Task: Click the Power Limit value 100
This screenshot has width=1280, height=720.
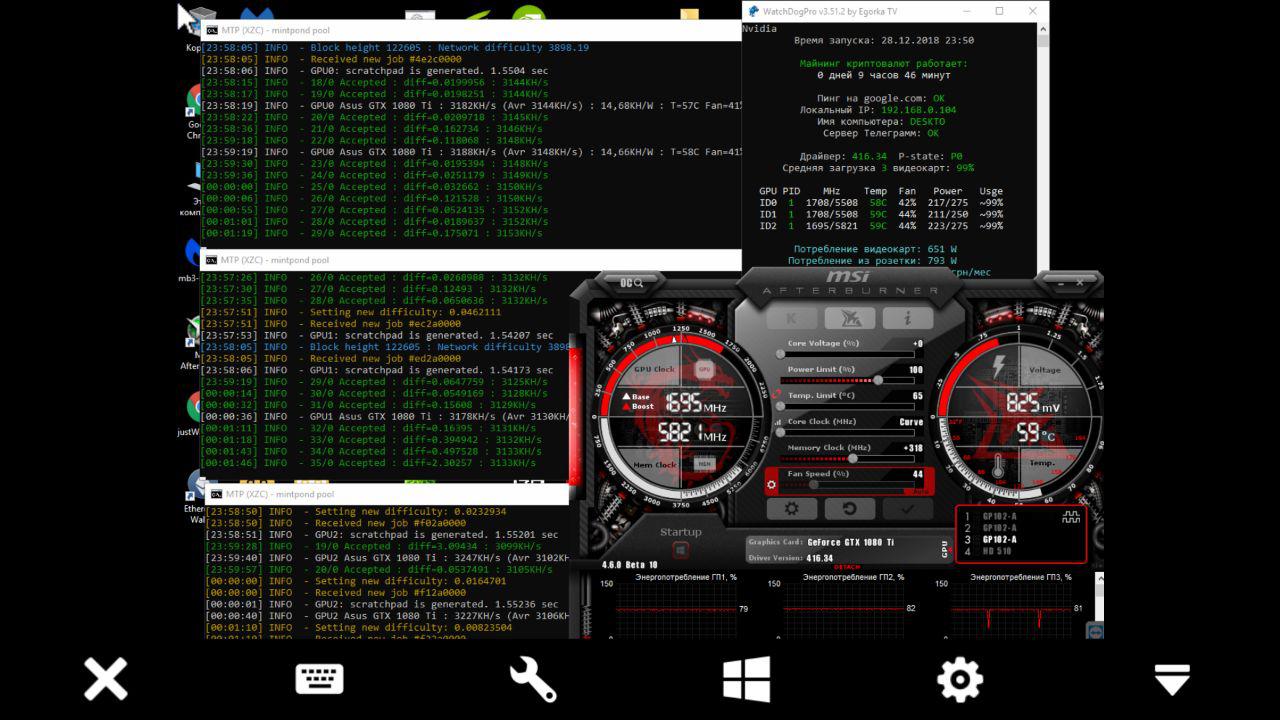Action: [x=915, y=370]
